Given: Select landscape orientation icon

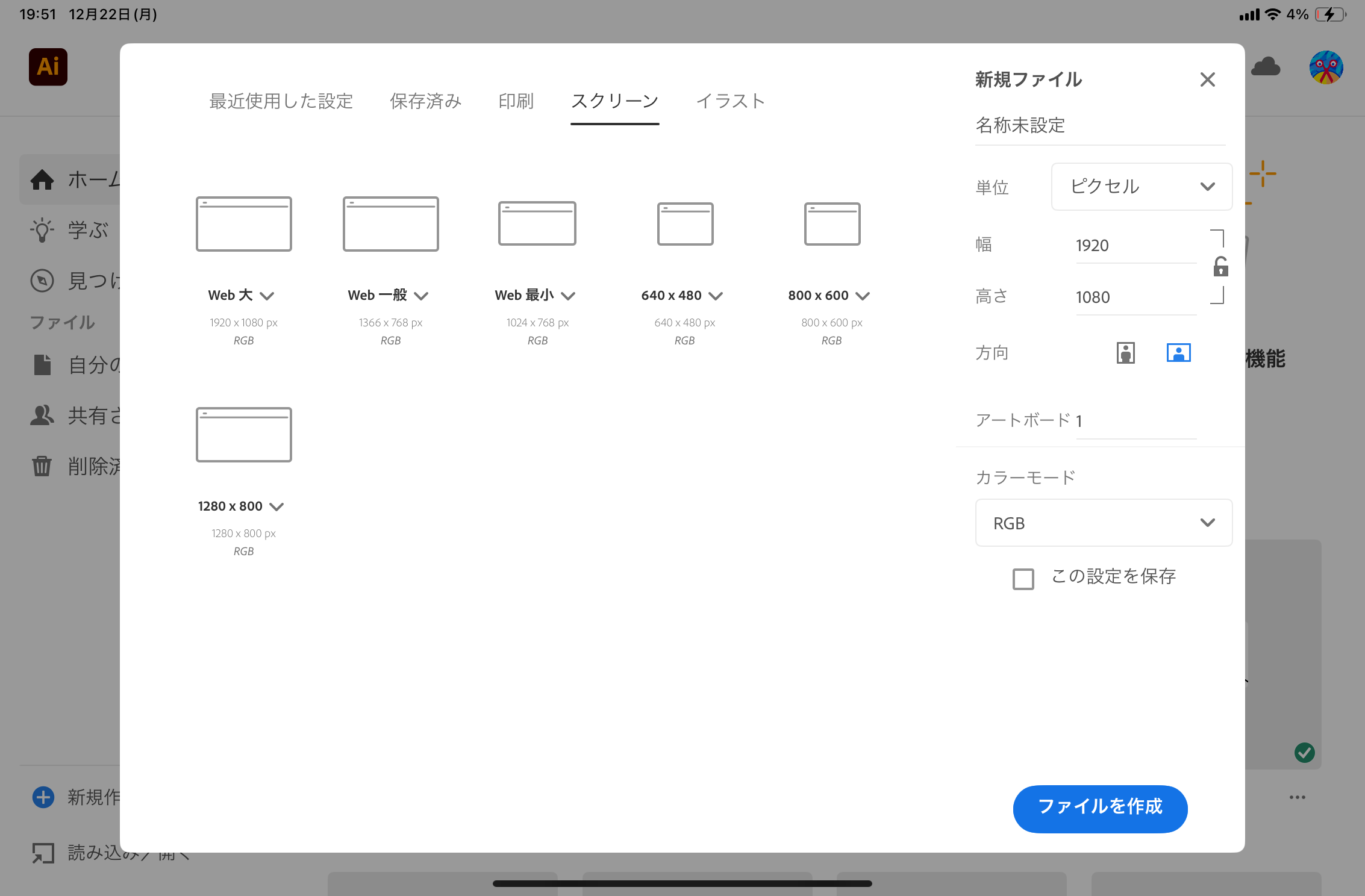Looking at the screenshot, I should click(1178, 353).
